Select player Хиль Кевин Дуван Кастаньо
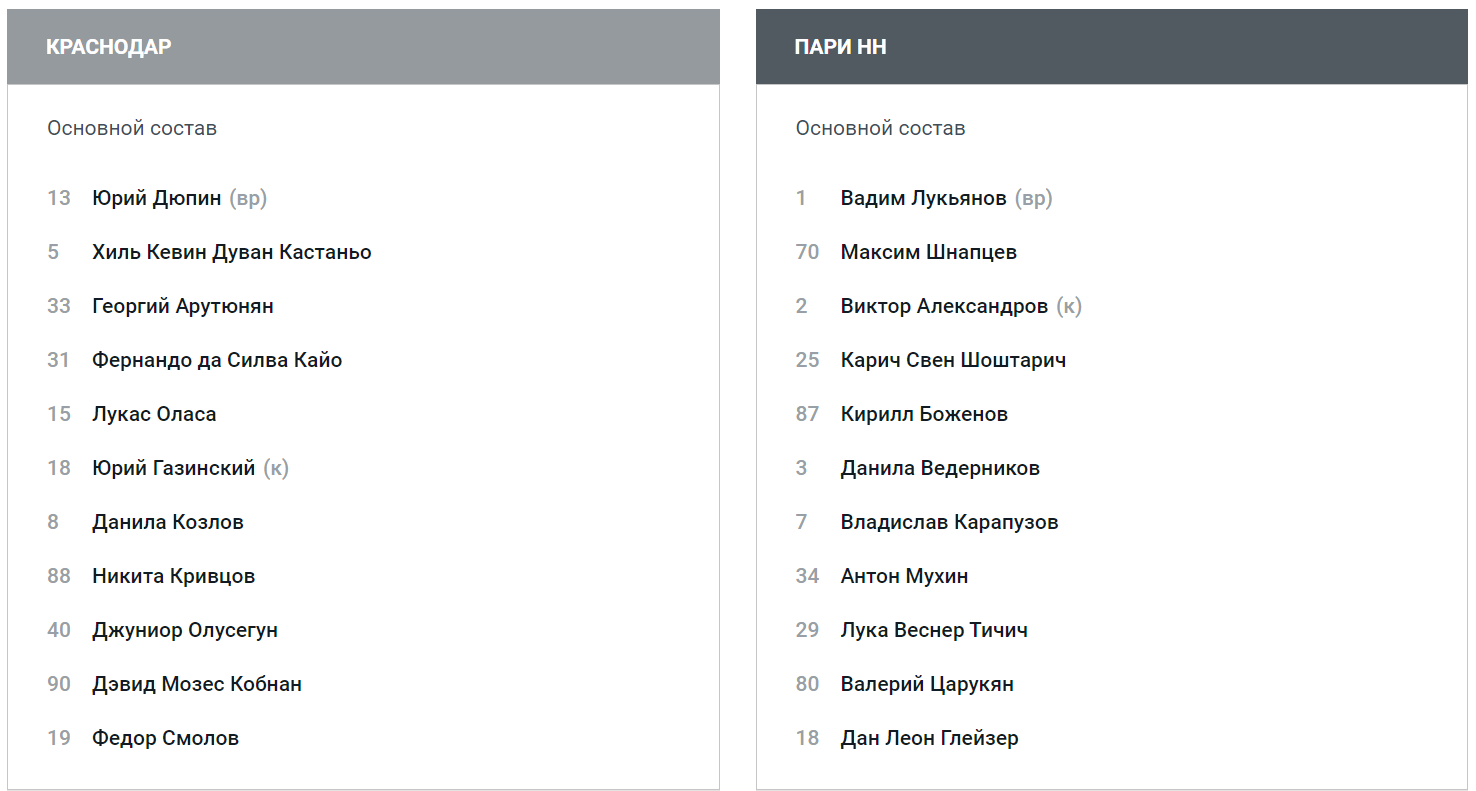The width and height of the screenshot is (1476, 791). tap(231, 252)
